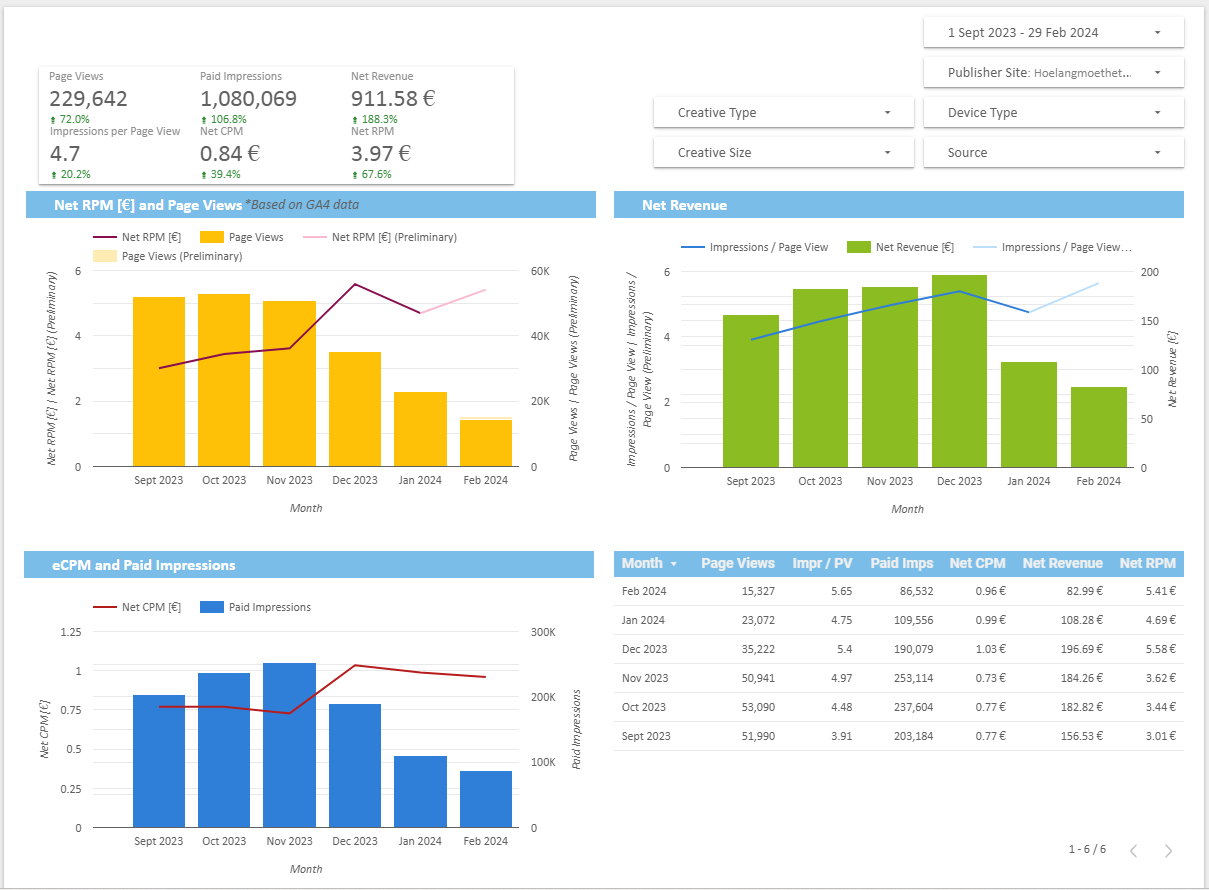Toggle Net RPM [€] (Preliminary) legend item
1209x890 pixels.
coord(380,237)
